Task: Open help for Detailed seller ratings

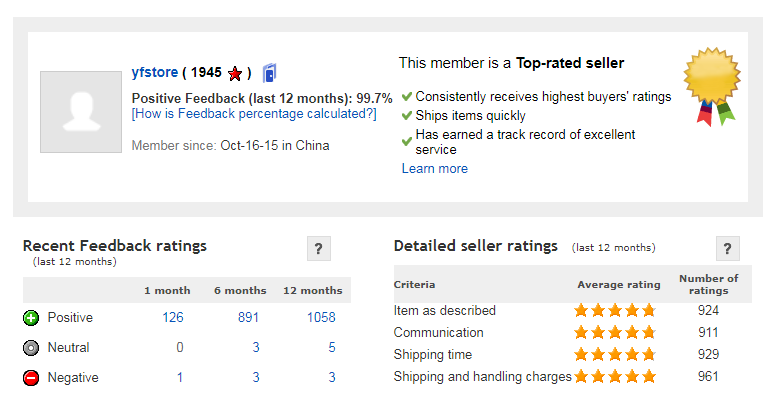Action: [728, 248]
